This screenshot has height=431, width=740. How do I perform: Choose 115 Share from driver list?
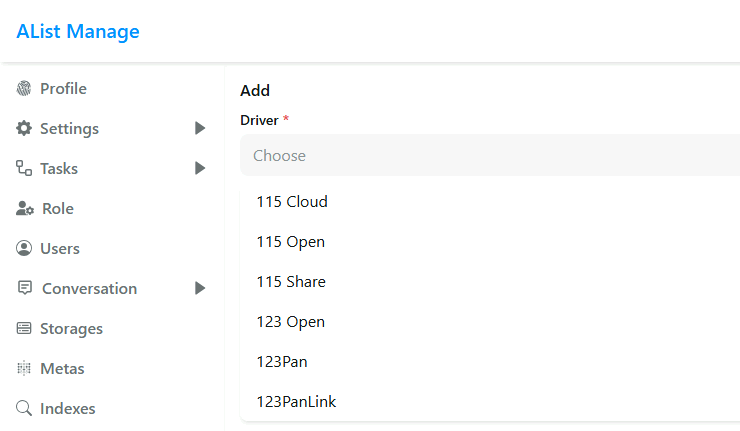pos(291,282)
